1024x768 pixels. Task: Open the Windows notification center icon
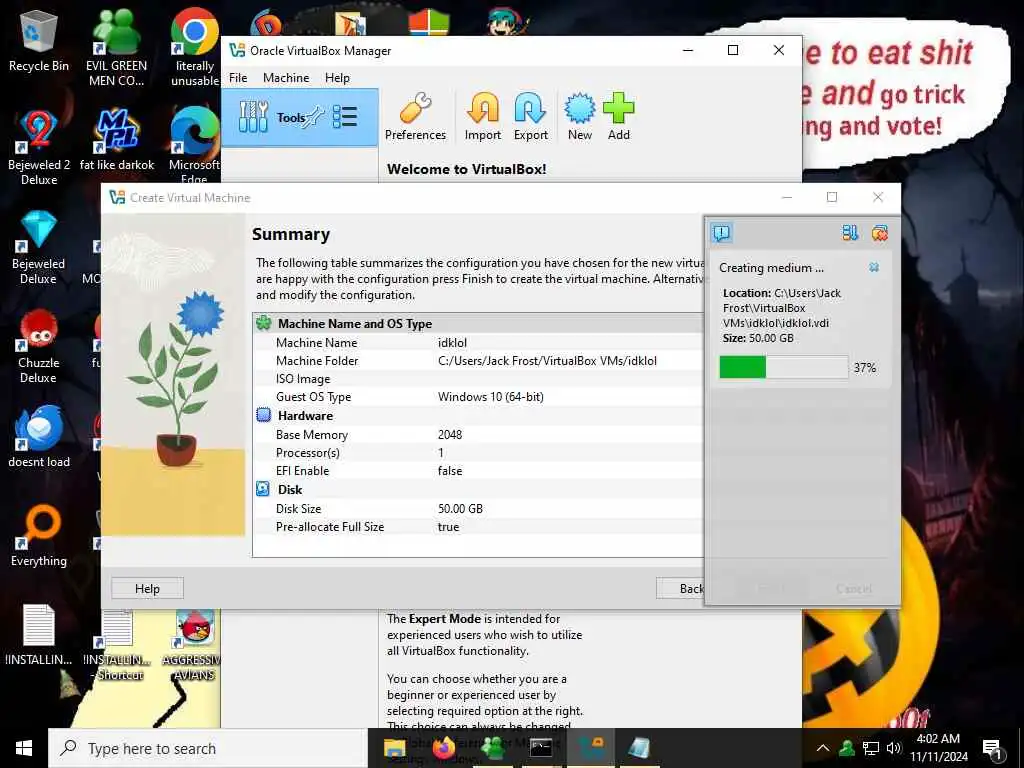tap(992, 748)
